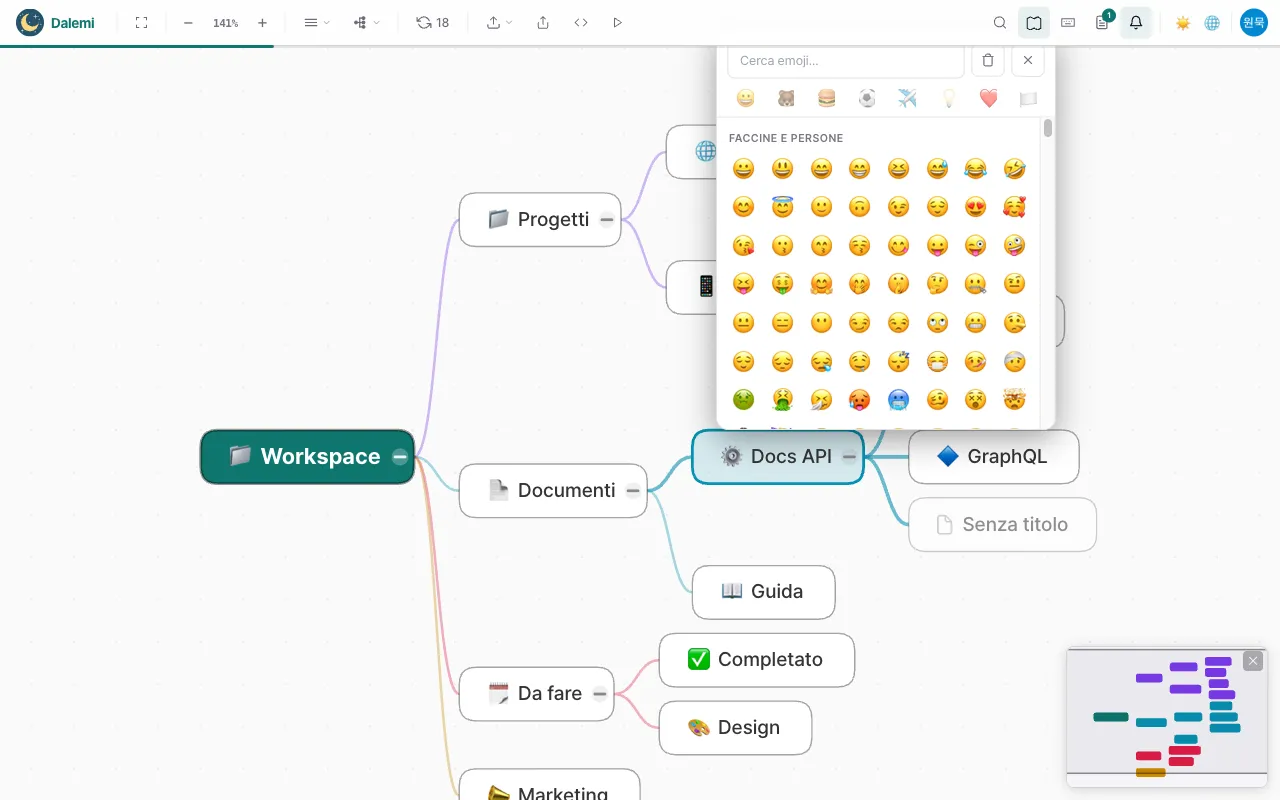Screen dimensions: 1280x800
Task: Open notes document icon with badge
Action: point(1102,22)
